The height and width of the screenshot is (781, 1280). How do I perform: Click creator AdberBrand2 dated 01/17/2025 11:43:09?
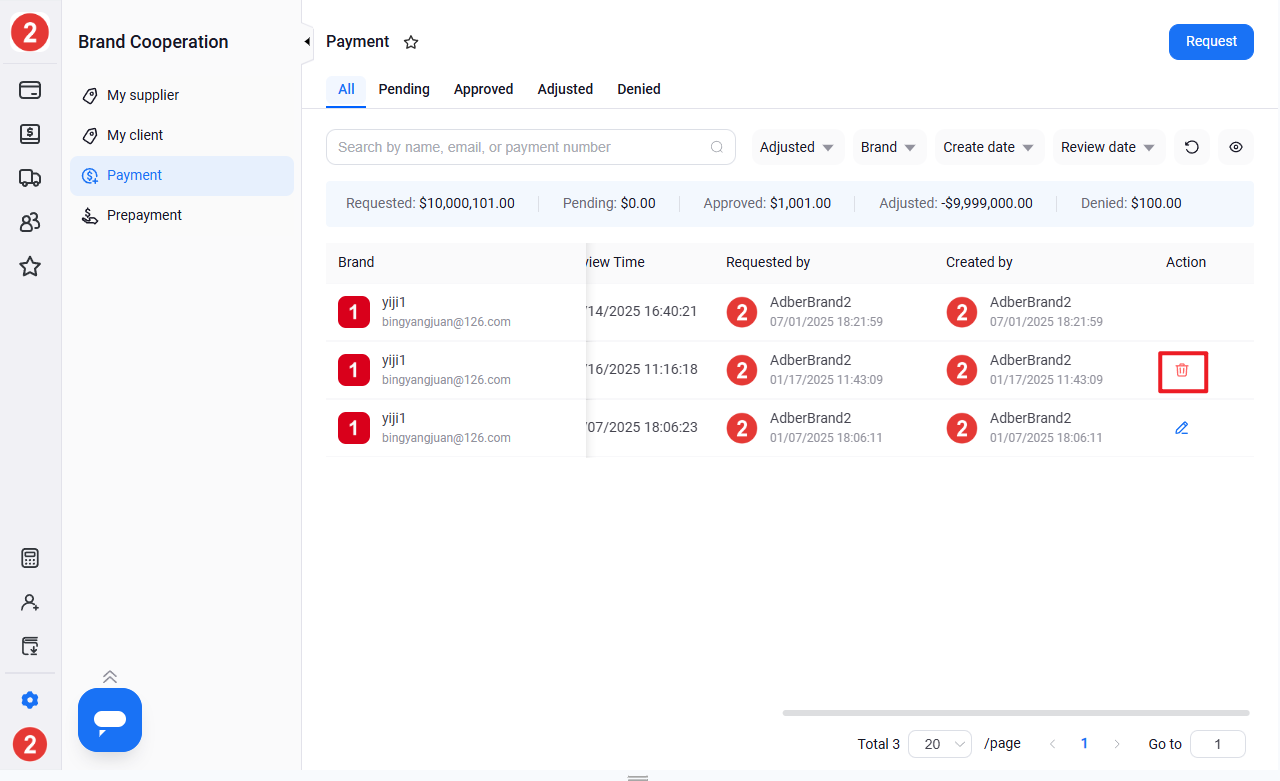click(x=1030, y=360)
